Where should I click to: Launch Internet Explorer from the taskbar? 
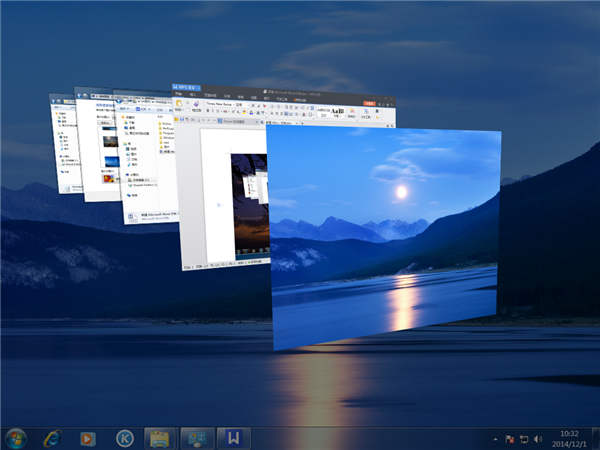[52, 438]
